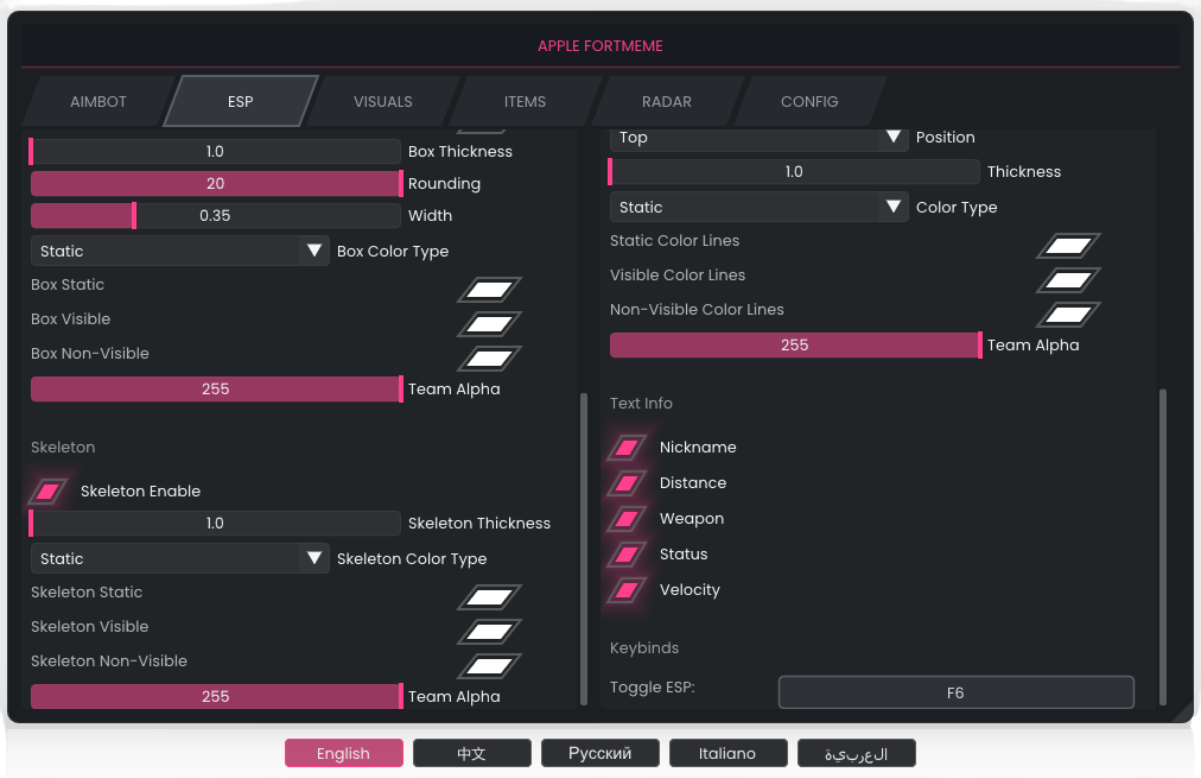The image size is (1201, 778).
Task: Open the Non-Visible Color Lines swatch
Action: click(1068, 315)
